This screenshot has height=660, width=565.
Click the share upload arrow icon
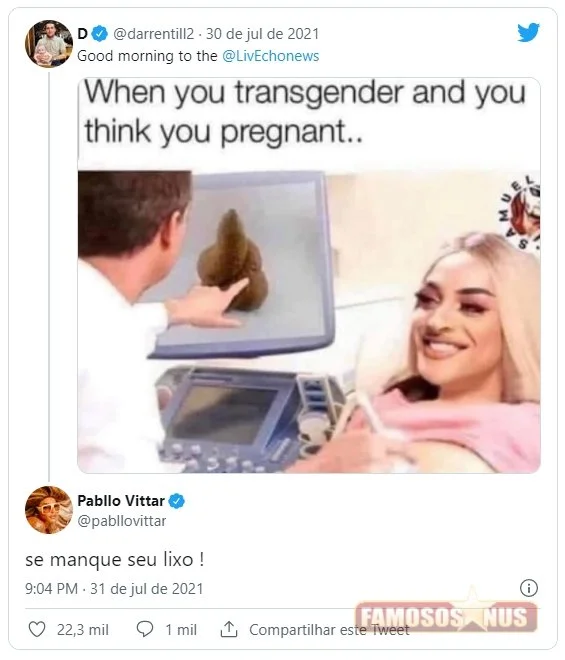coord(229,629)
